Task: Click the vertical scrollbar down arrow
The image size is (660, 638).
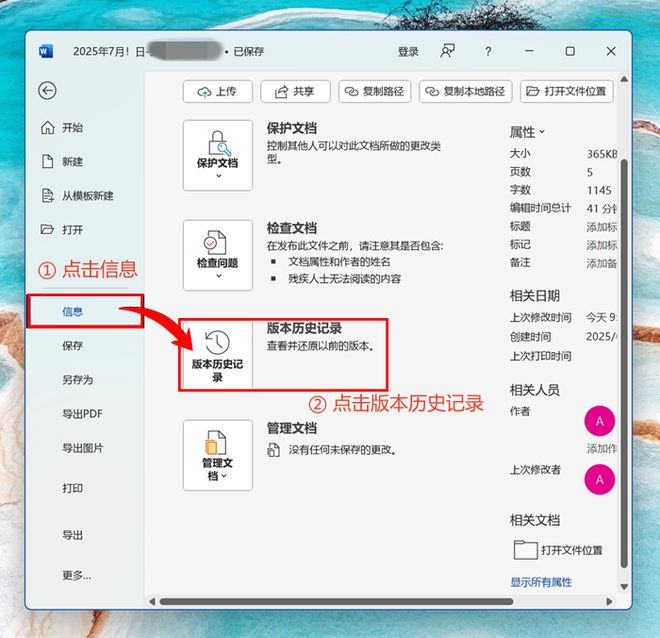Action: 624,587
